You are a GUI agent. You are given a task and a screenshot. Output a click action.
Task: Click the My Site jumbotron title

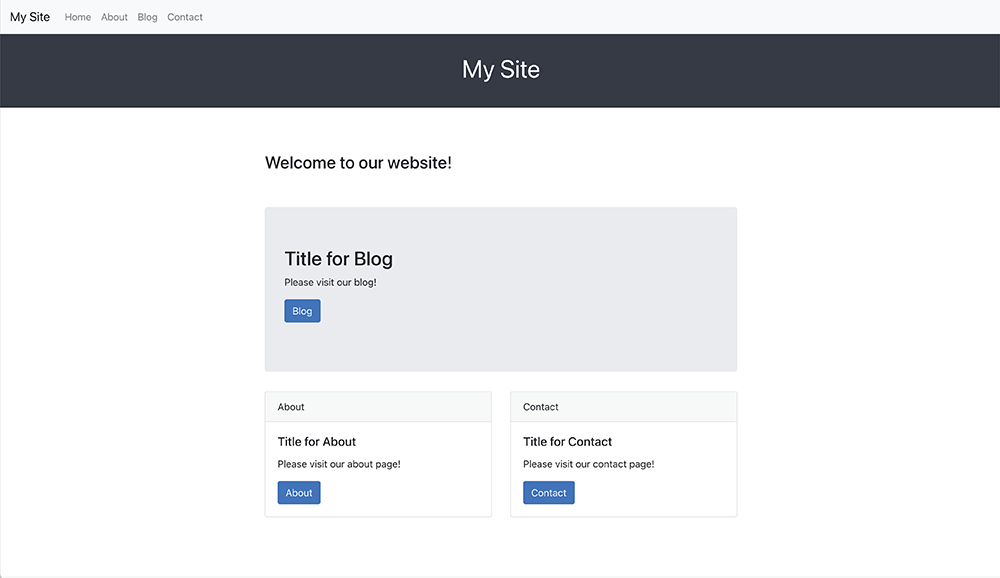500,70
